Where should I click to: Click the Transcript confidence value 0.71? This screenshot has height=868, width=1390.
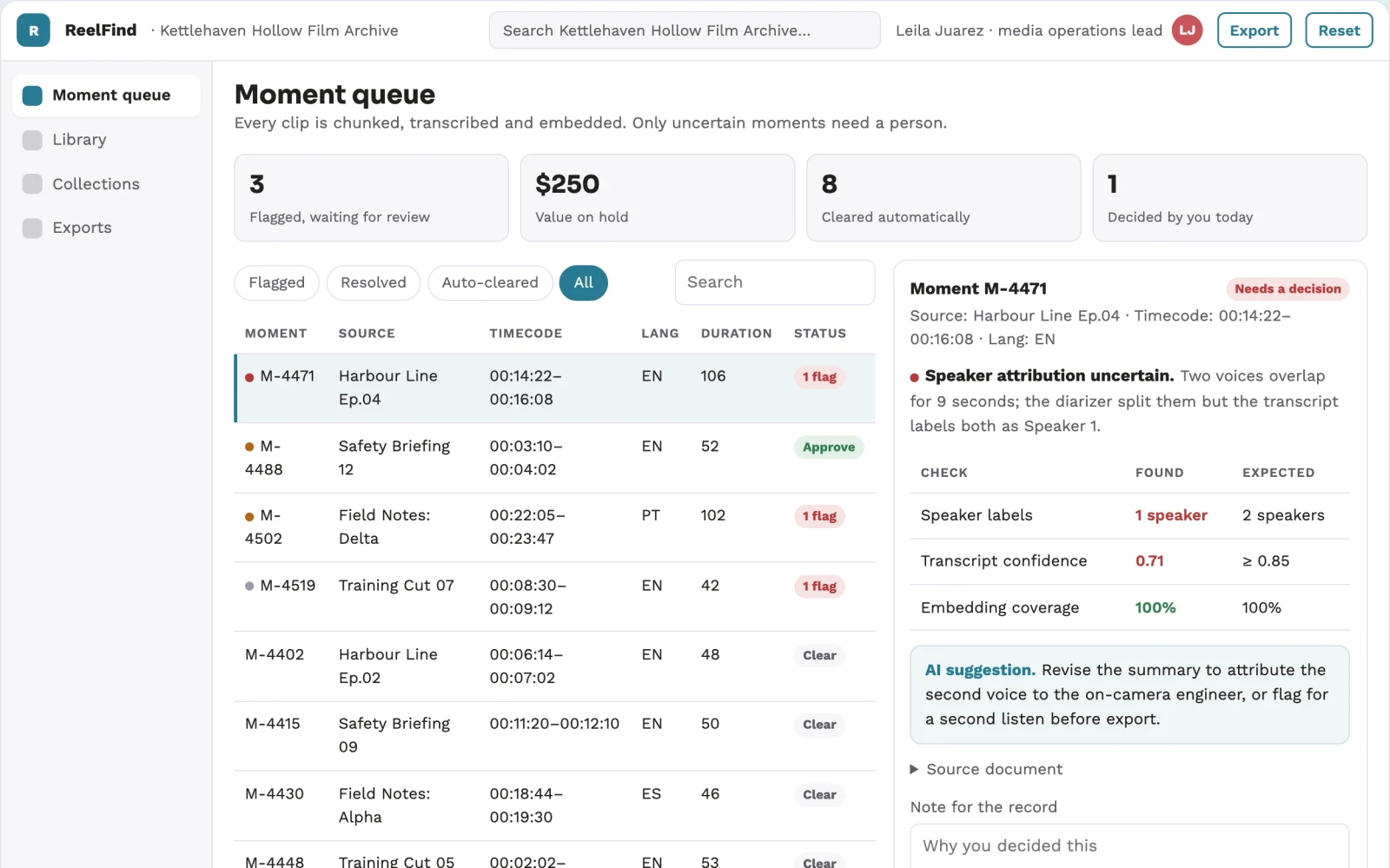1149,561
